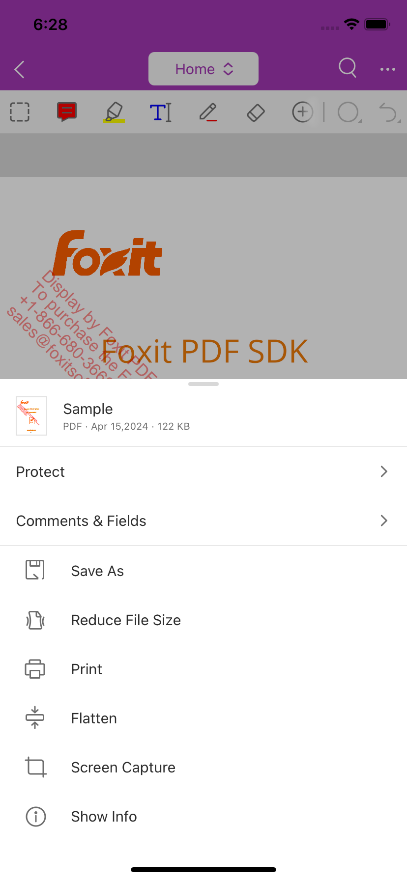Activate the highlighter tool
Viewport: 407px width, 880px height.
click(114, 112)
